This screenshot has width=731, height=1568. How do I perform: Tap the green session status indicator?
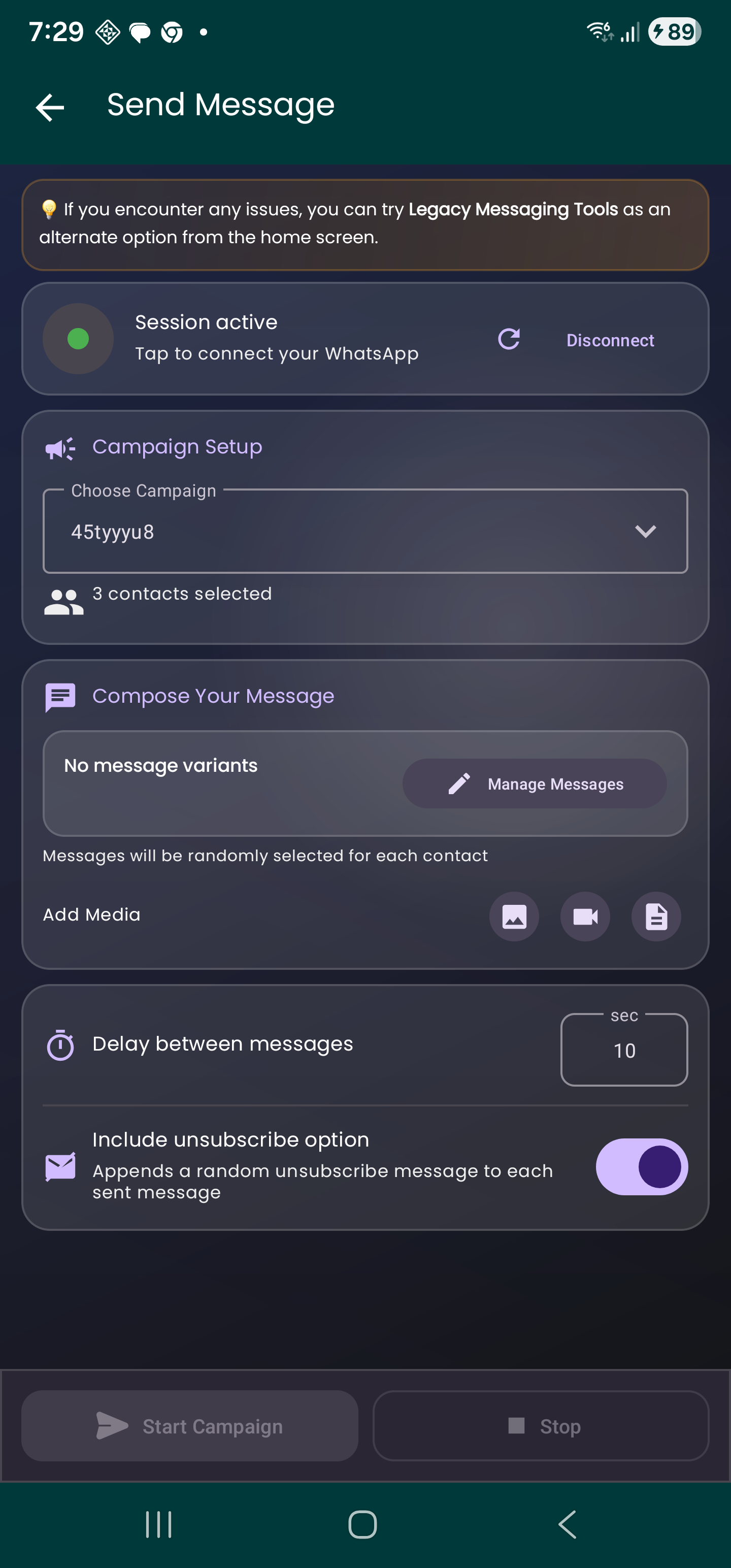(x=78, y=339)
